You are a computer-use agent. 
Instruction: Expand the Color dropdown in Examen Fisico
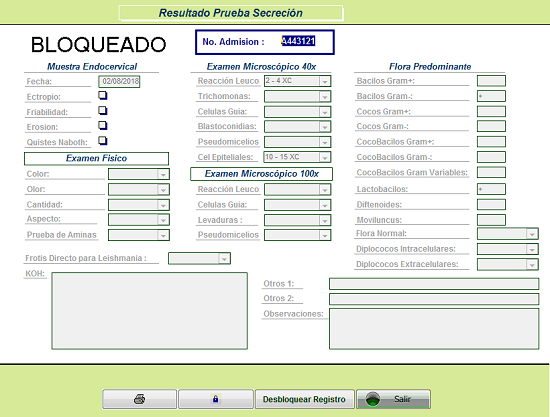pyautogui.click(x=139, y=174)
